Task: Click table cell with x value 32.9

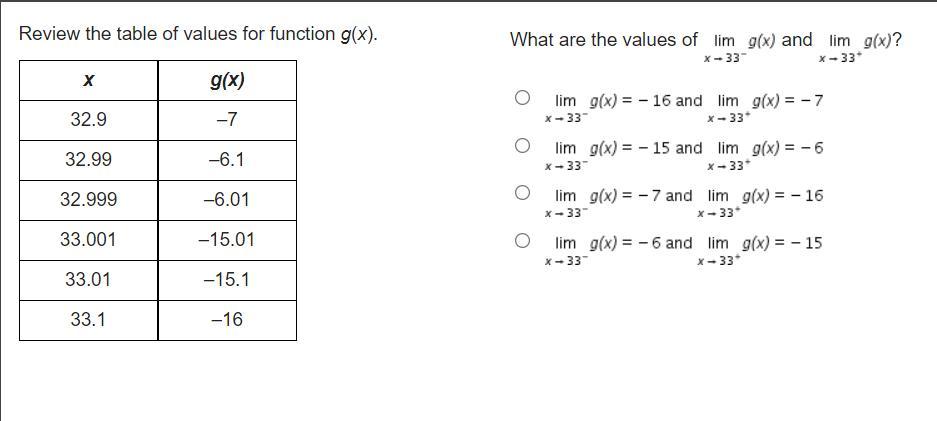Action: [88, 120]
